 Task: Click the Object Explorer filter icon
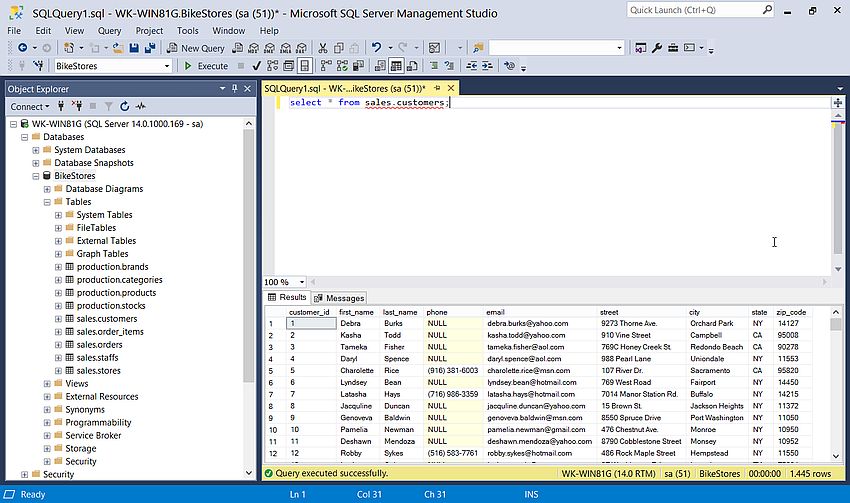pyautogui.click(x=108, y=106)
